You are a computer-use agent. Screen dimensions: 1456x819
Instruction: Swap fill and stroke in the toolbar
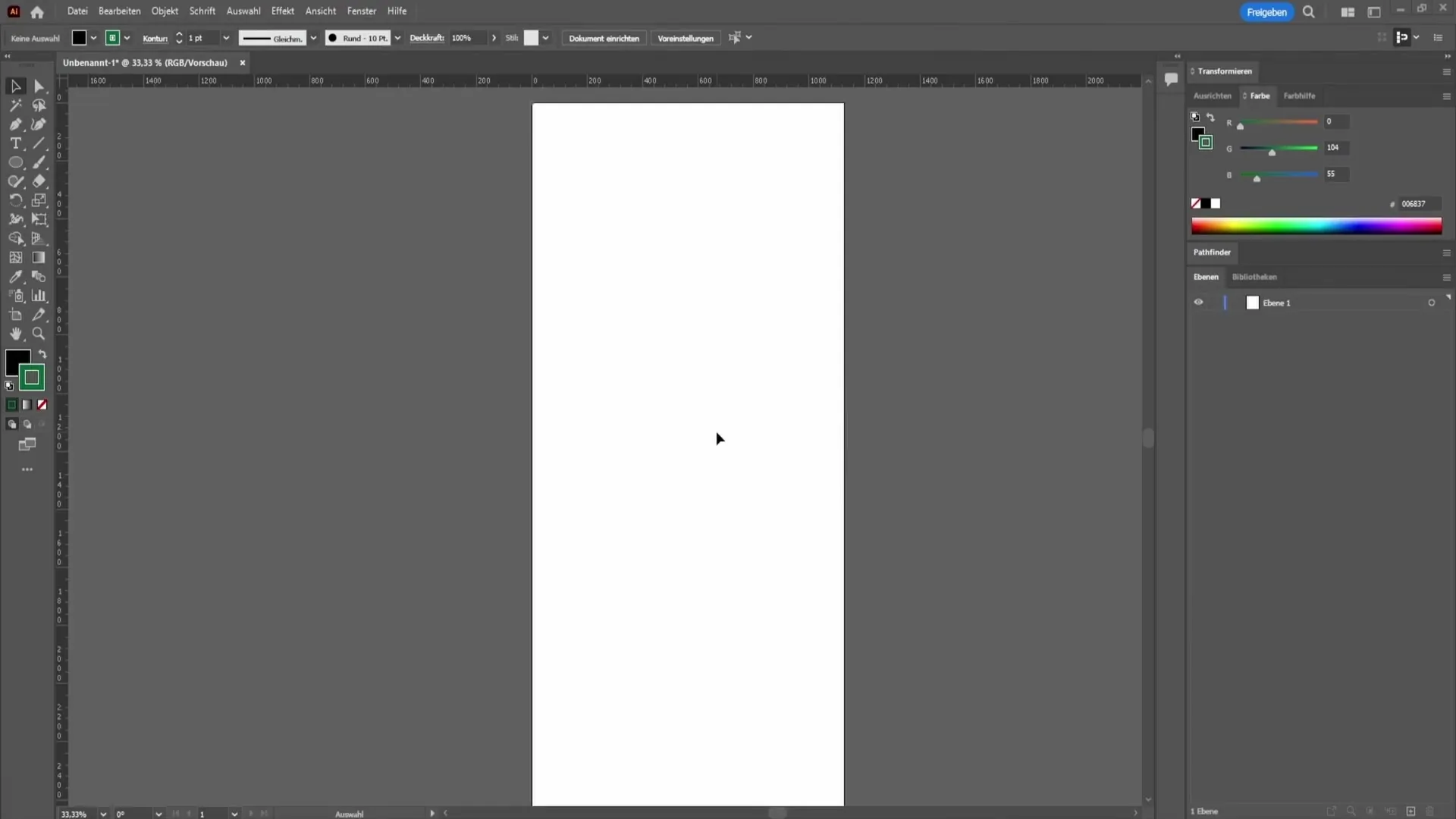(x=42, y=354)
